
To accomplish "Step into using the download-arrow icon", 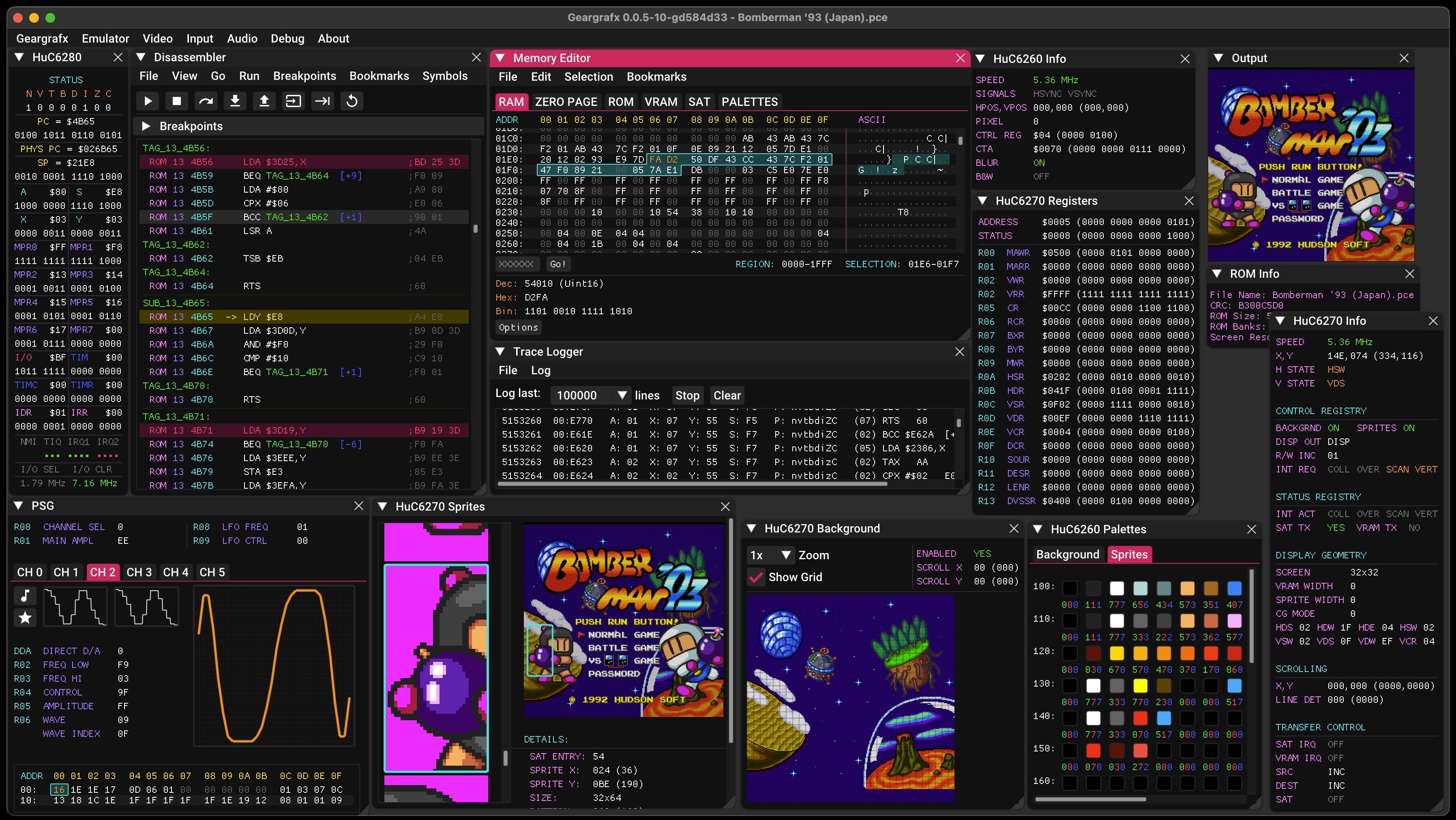I will [x=235, y=101].
